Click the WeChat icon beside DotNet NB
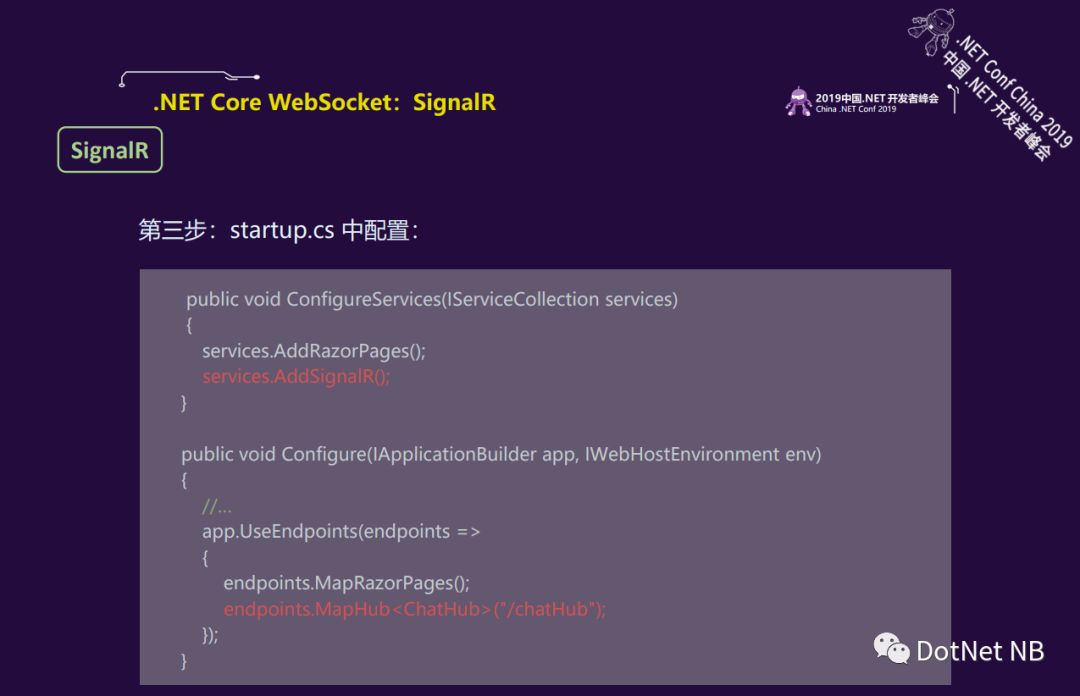 pyautogui.click(x=891, y=648)
